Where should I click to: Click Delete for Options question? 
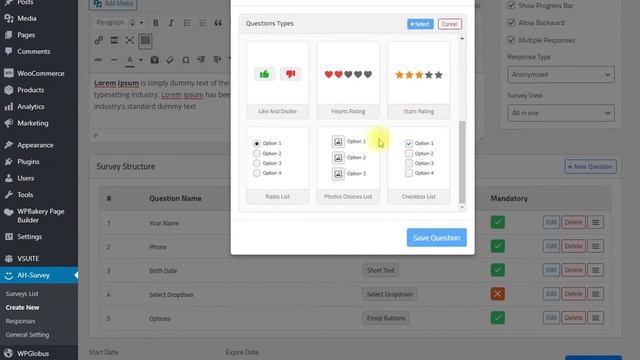coord(573,318)
